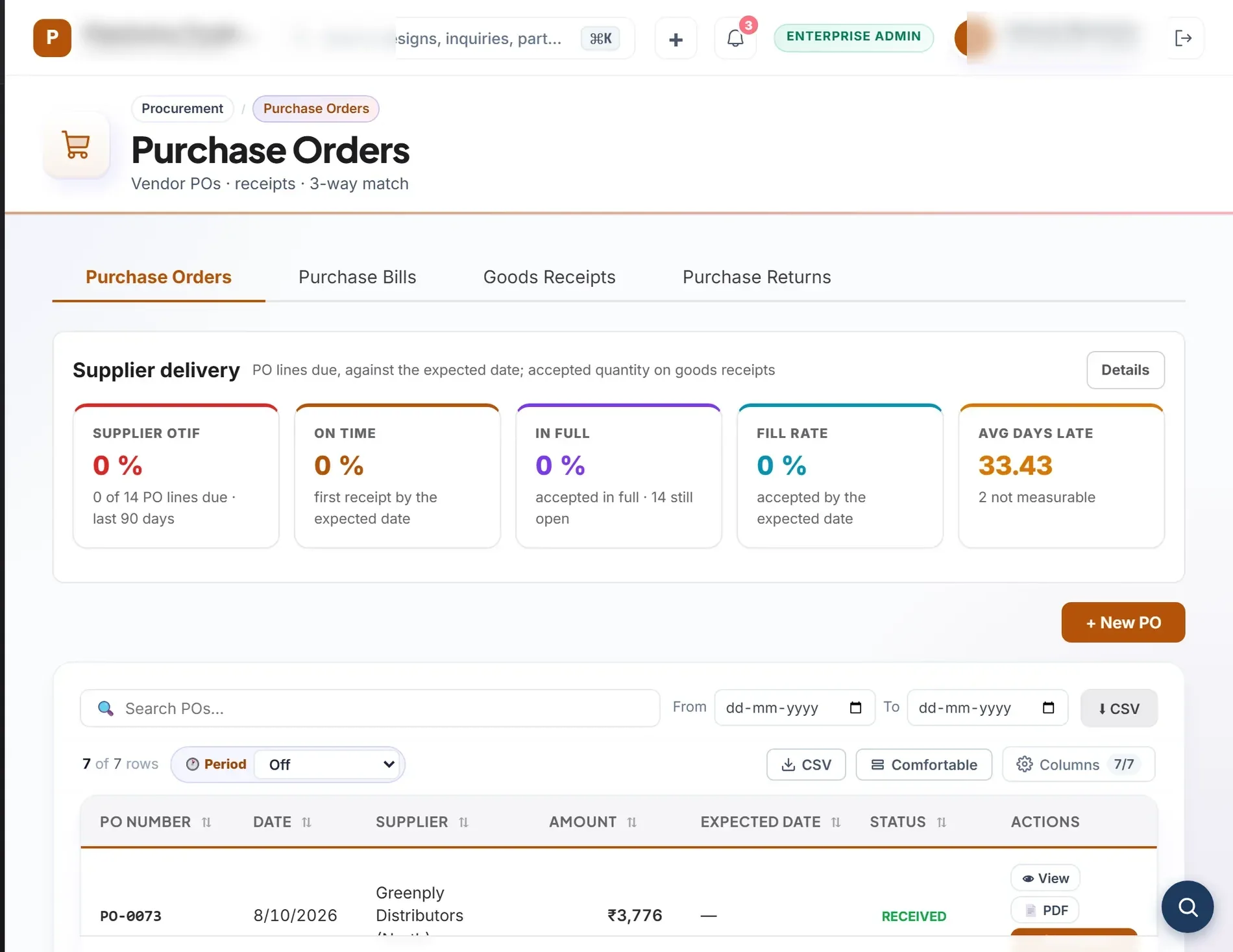This screenshot has width=1233, height=952.
Task: Click the Procurement breadcrumb
Action: click(x=182, y=108)
